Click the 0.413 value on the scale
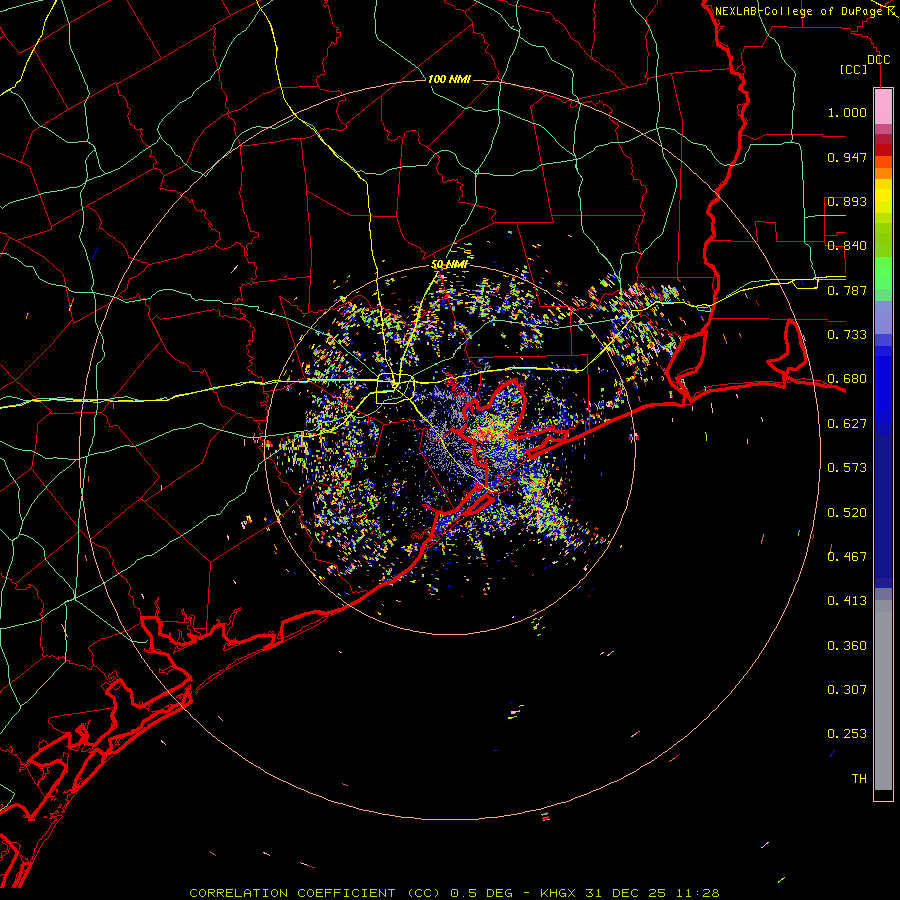Image resolution: width=900 pixels, height=900 pixels. (x=847, y=601)
